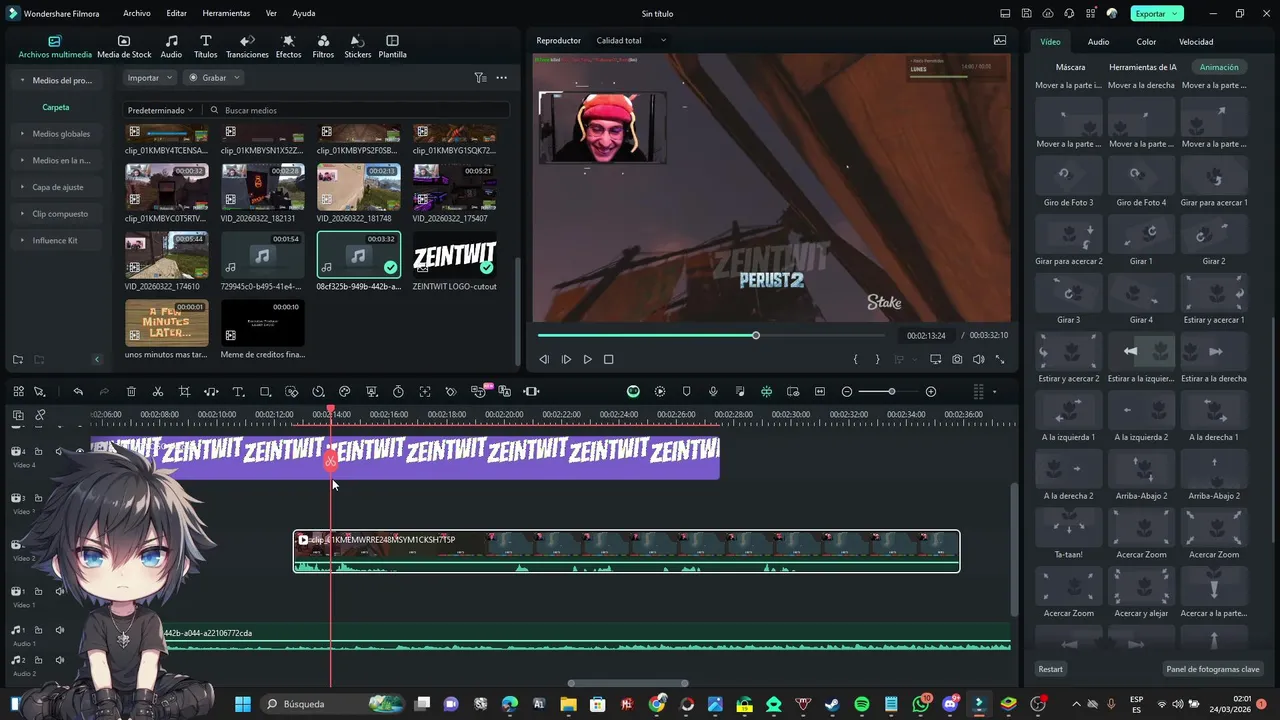Image resolution: width=1280 pixels, height=720 pixels.
Task: Take a snapshot of the preview
Action: pos(957,359)
